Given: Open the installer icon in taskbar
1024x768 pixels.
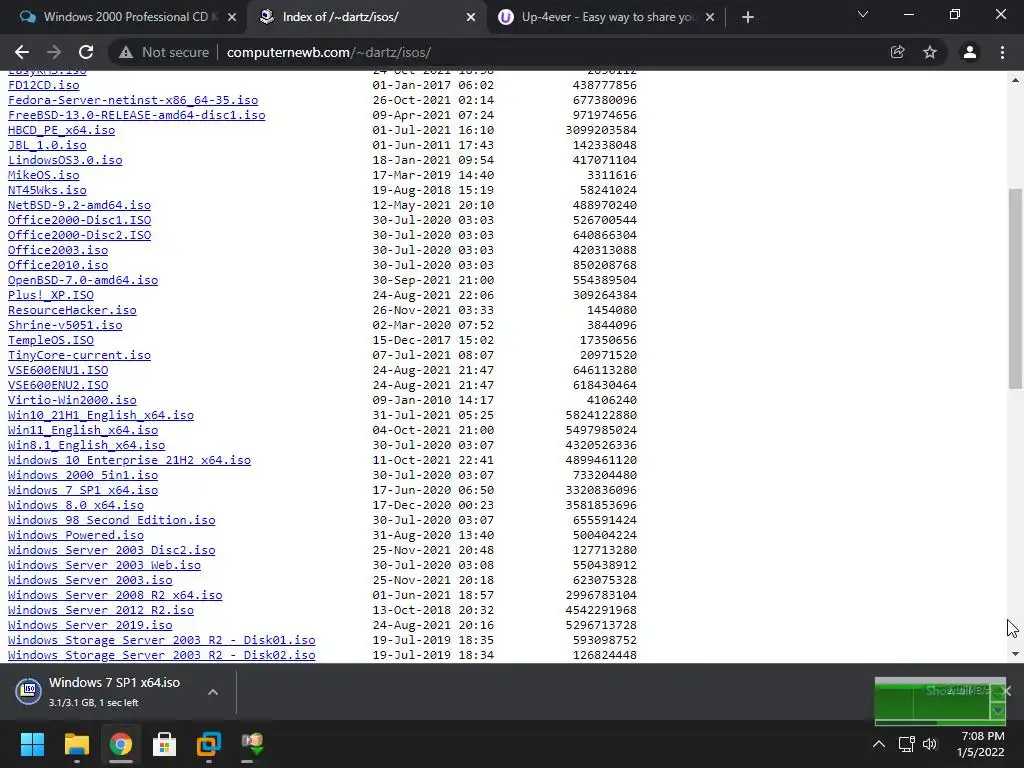Looking at the screenshot, I should click(x=252, y=744).
